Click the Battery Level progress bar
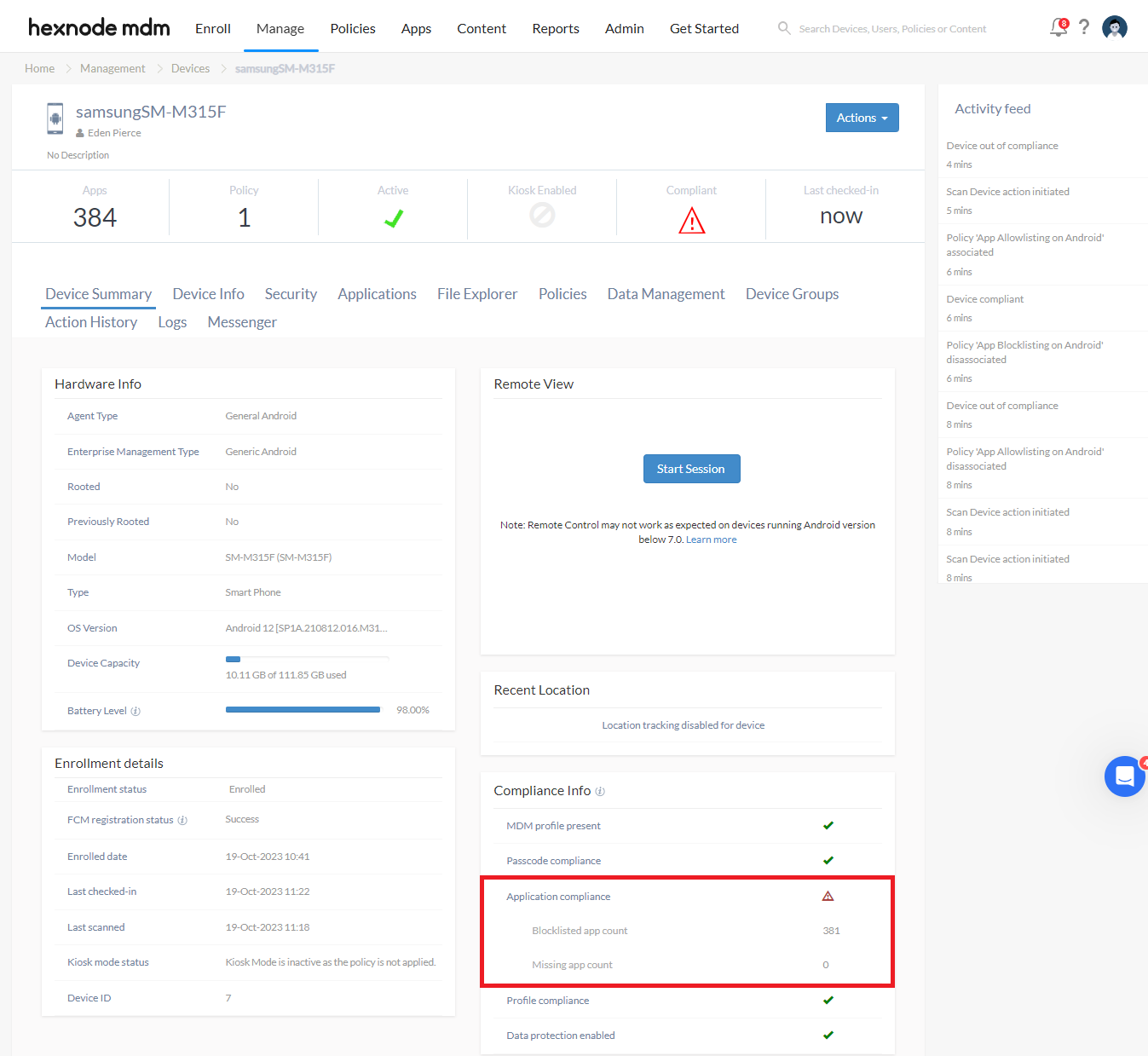The image size is (1148, 1056). click(304, 709)
